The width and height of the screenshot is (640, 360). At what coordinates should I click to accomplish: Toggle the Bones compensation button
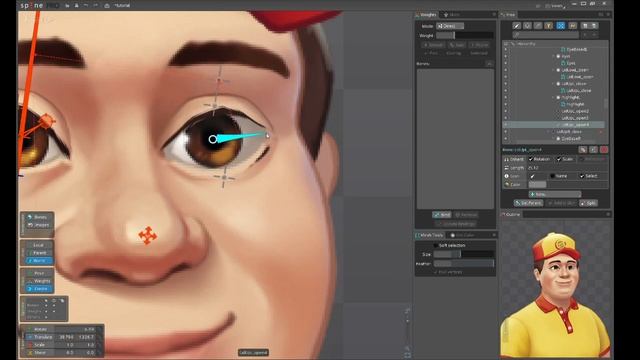pyautogui.click(x=39, y=217)
